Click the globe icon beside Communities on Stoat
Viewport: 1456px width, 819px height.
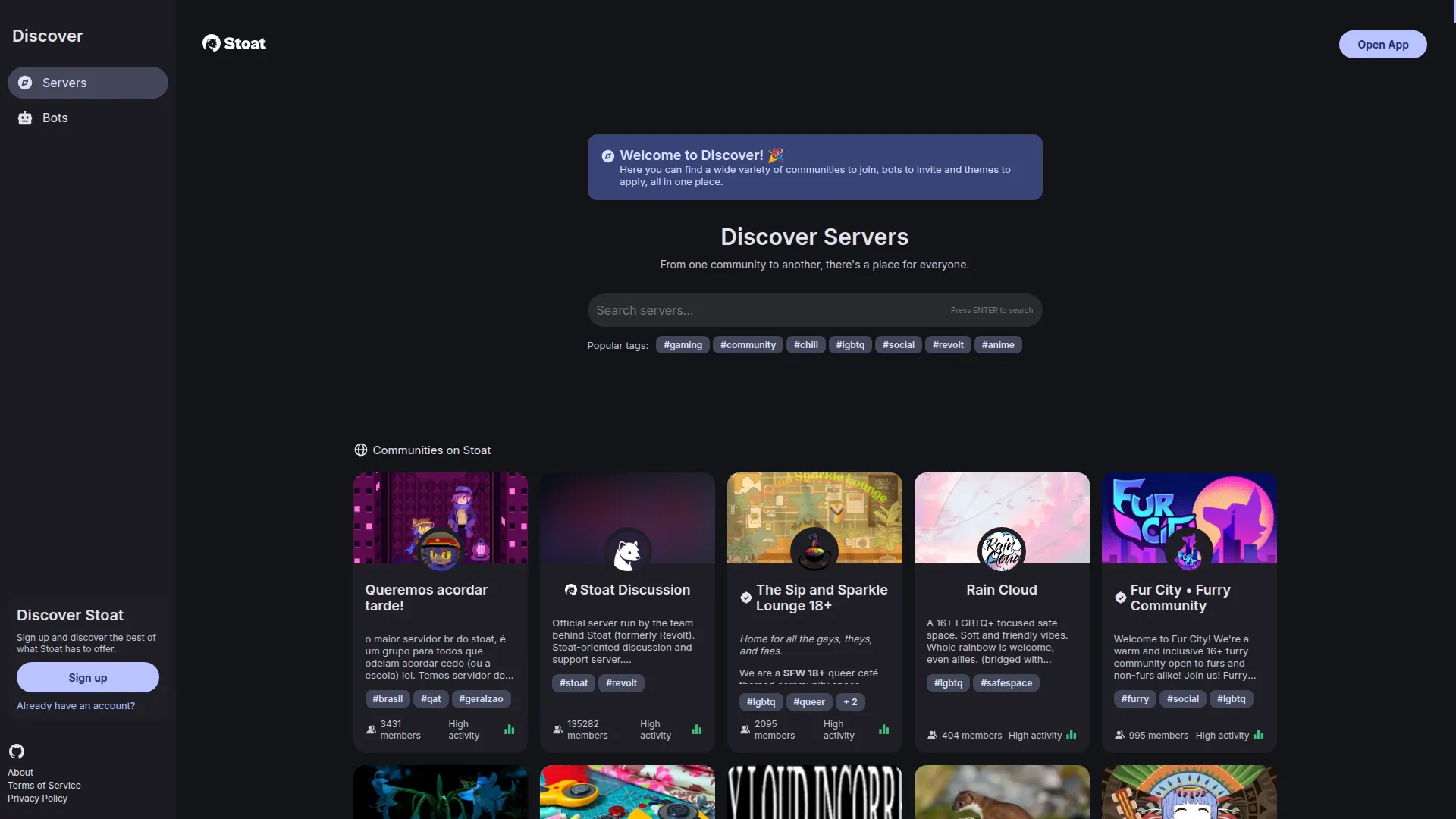(361, 450)
